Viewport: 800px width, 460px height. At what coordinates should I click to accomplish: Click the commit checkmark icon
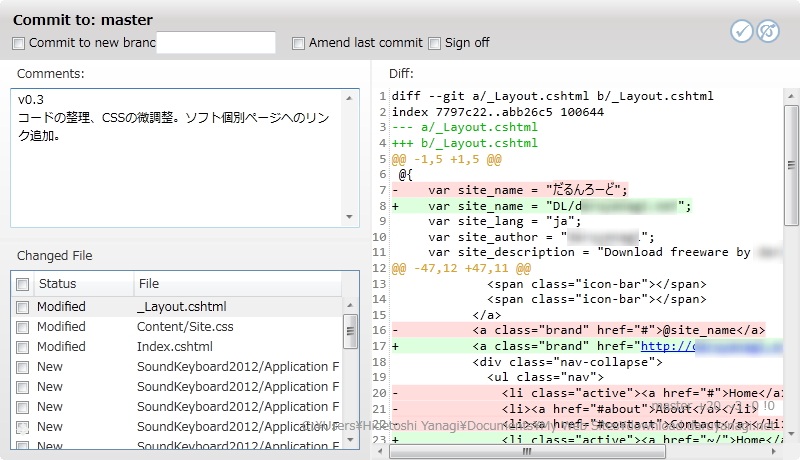point(741,31)
